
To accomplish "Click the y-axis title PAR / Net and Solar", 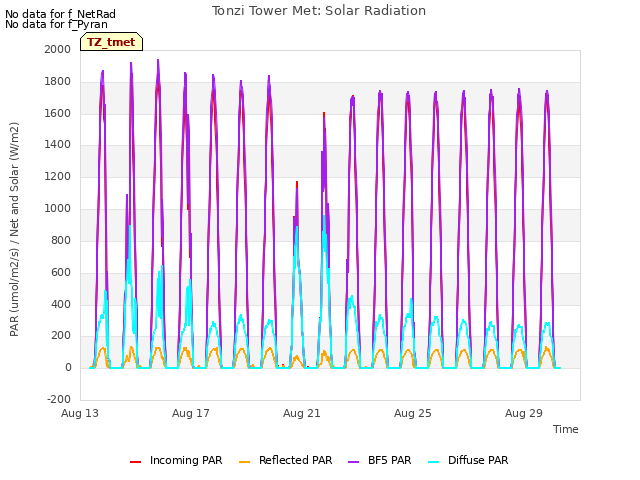I will (14, 229).
